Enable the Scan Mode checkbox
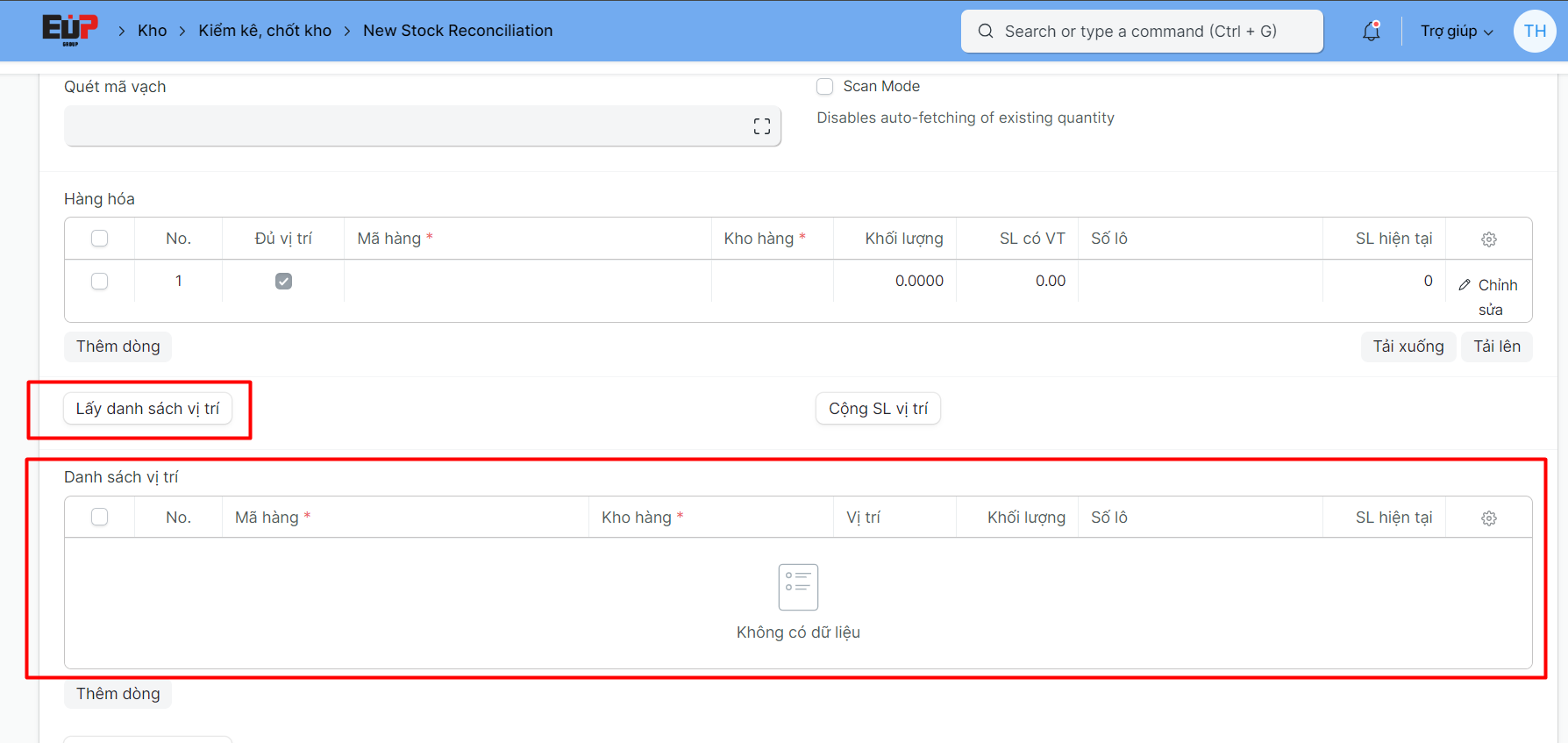This screenshot has width=1568, height=743. [824, 86]
